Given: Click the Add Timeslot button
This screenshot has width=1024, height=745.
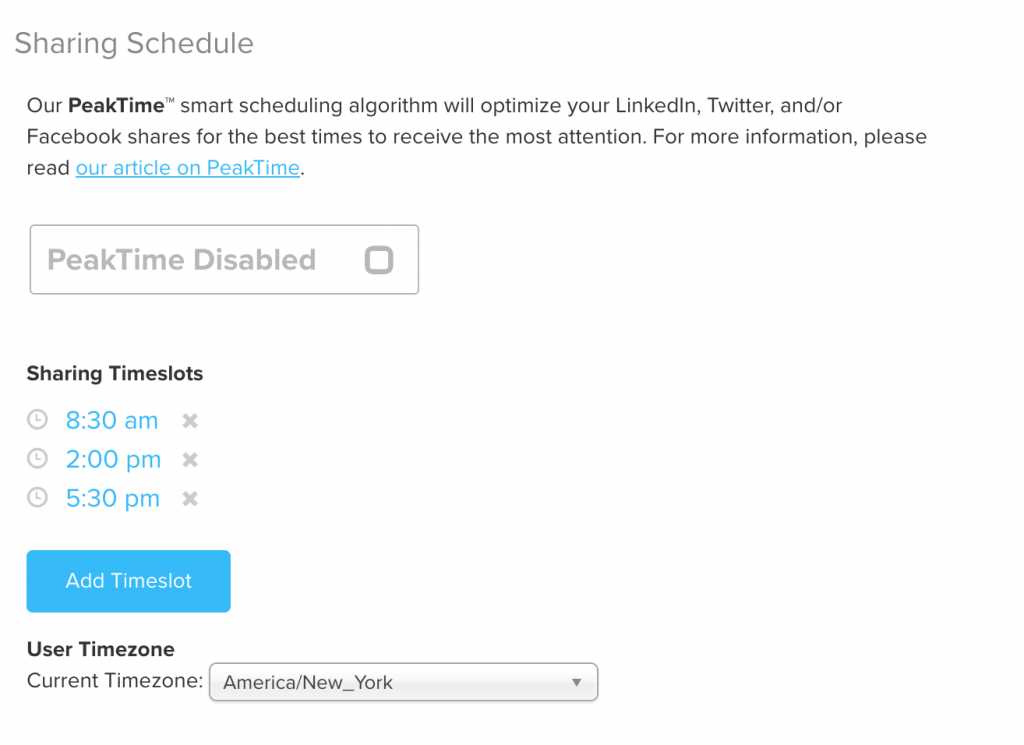Looking at the screenshot, I should click(x=129, y=581).
